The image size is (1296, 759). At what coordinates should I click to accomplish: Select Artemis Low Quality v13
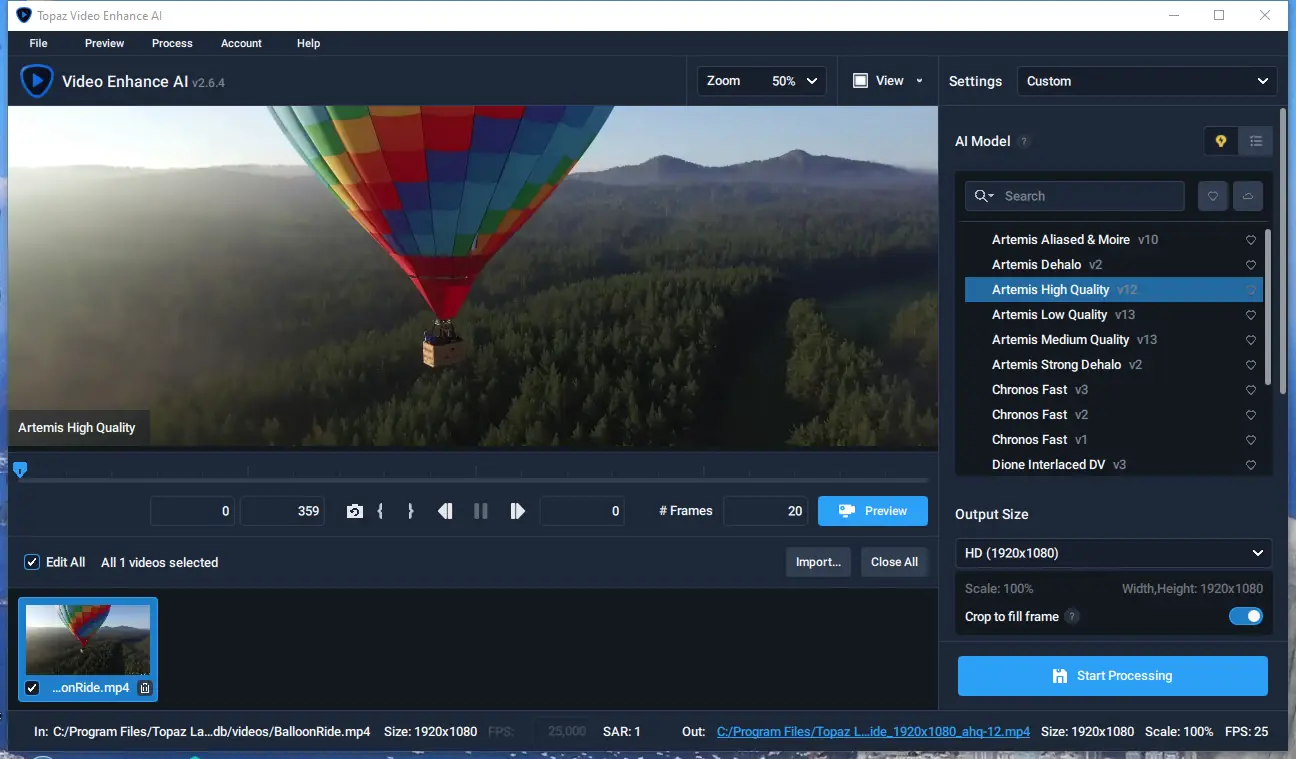coord(1114,315)
